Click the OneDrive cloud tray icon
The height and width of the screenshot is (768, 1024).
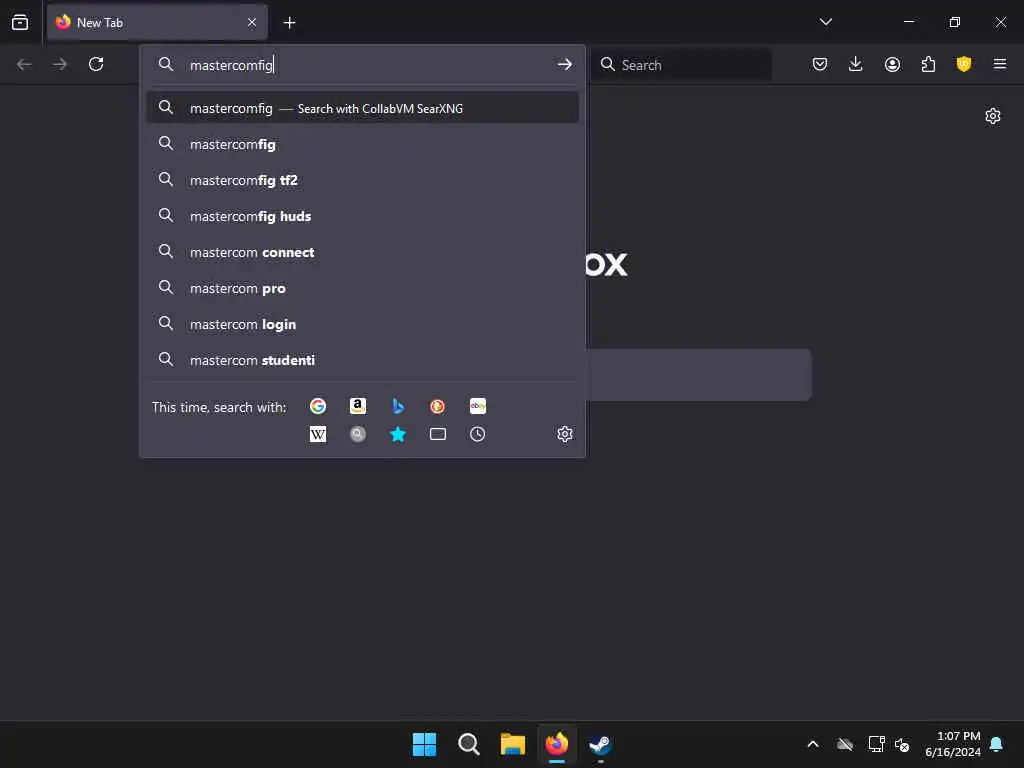click(845, 744)
